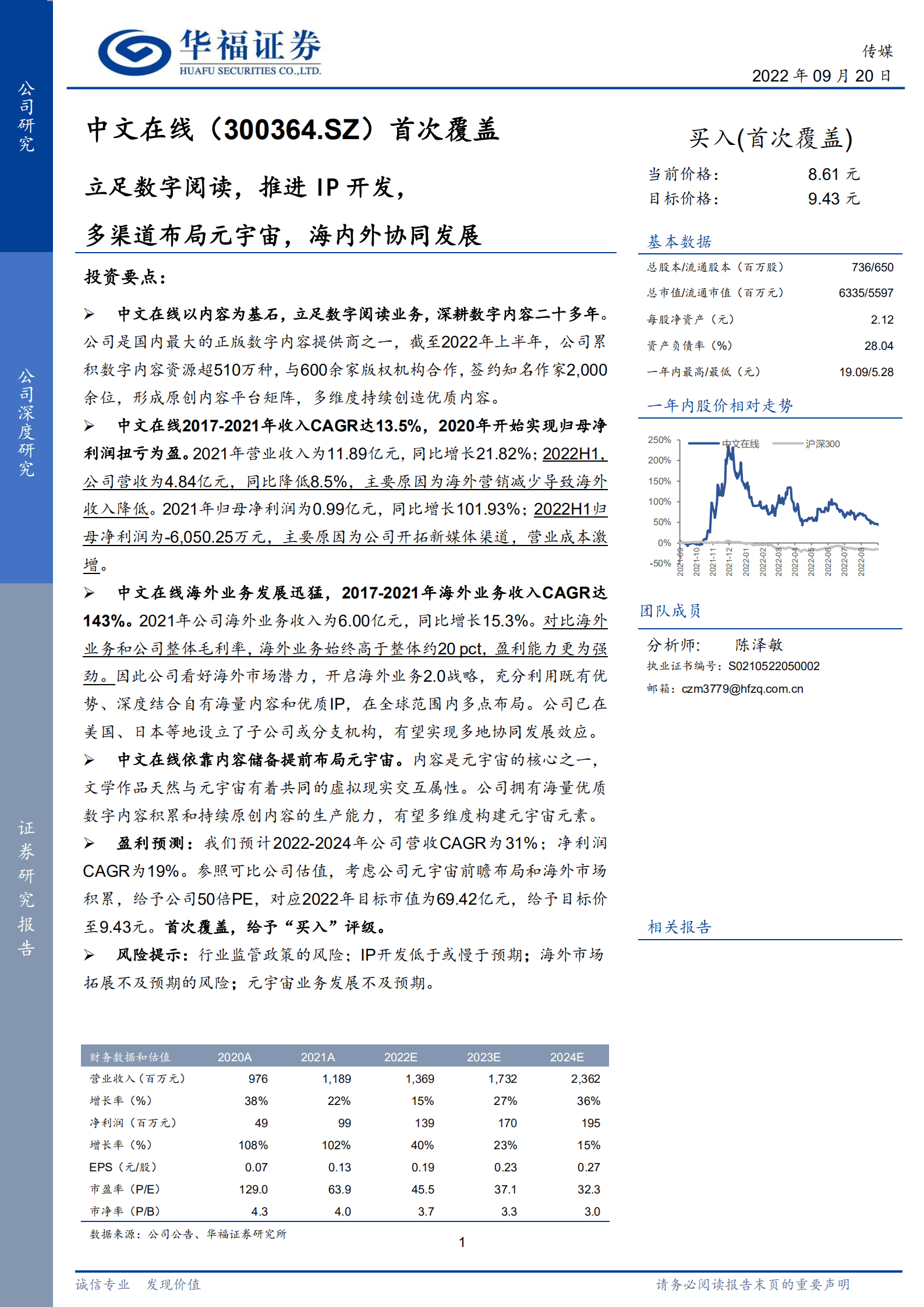Click the 相关报告 section heading
This screenshot has width=924, height=1307.
pyautogui.click(x=679, y=927)
